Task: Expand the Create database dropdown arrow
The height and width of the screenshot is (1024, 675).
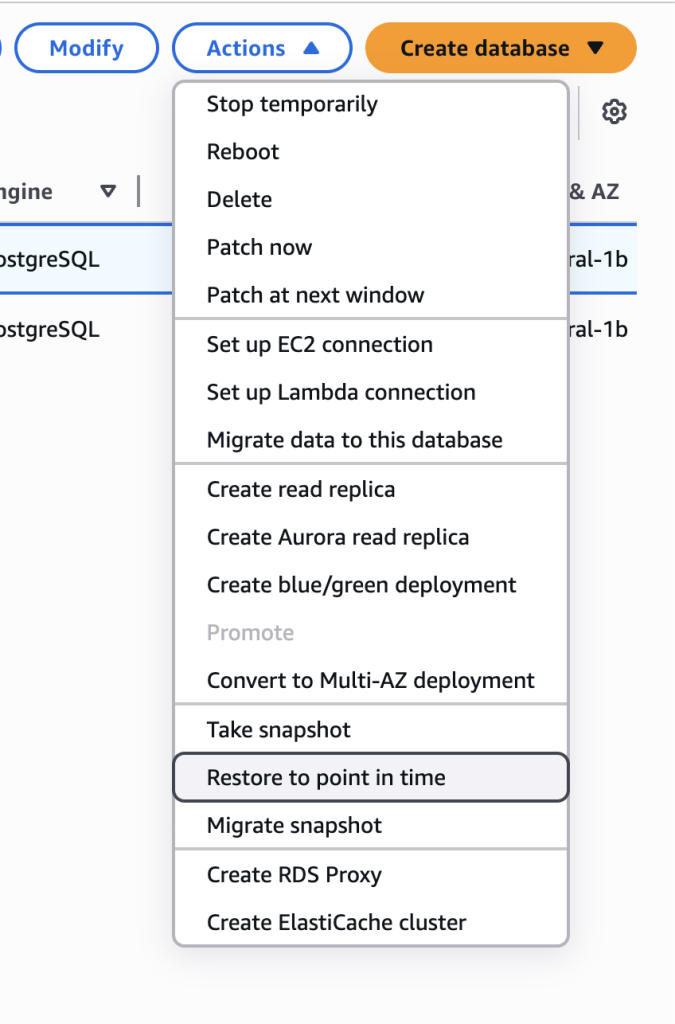Action: [x=595, y=48]
